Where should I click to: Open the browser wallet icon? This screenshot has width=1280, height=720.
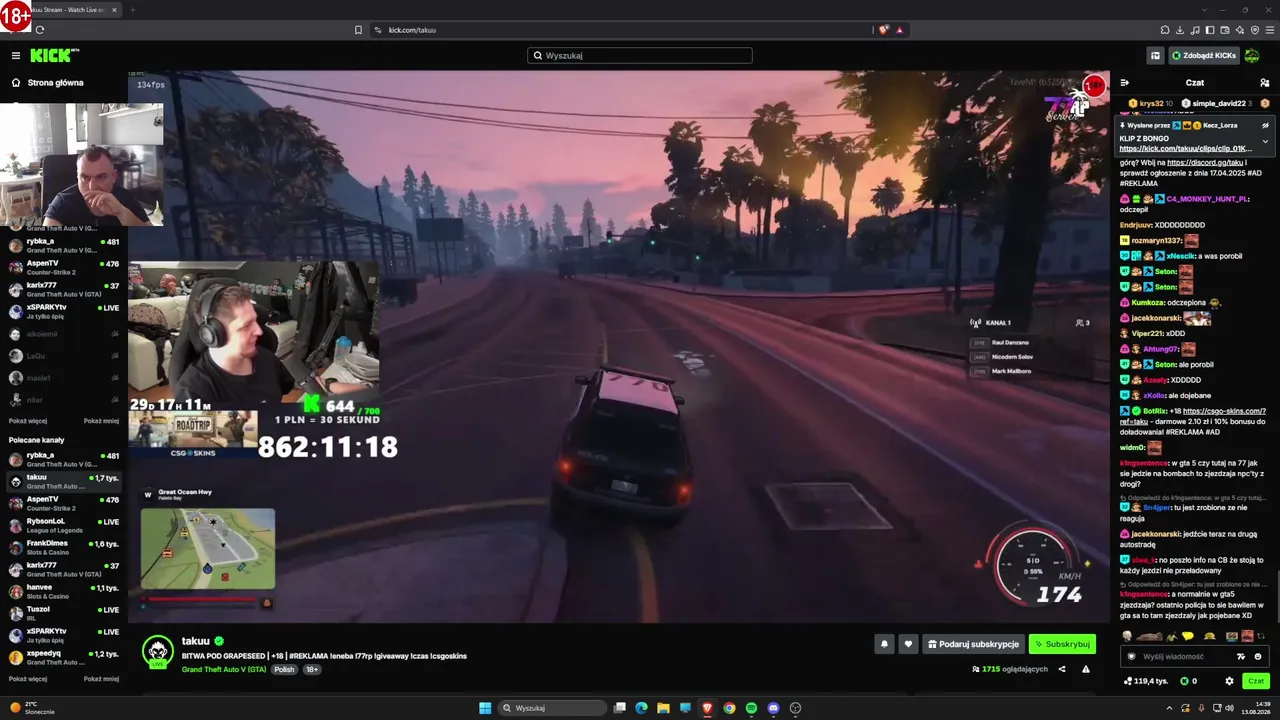coord(1225,30)
